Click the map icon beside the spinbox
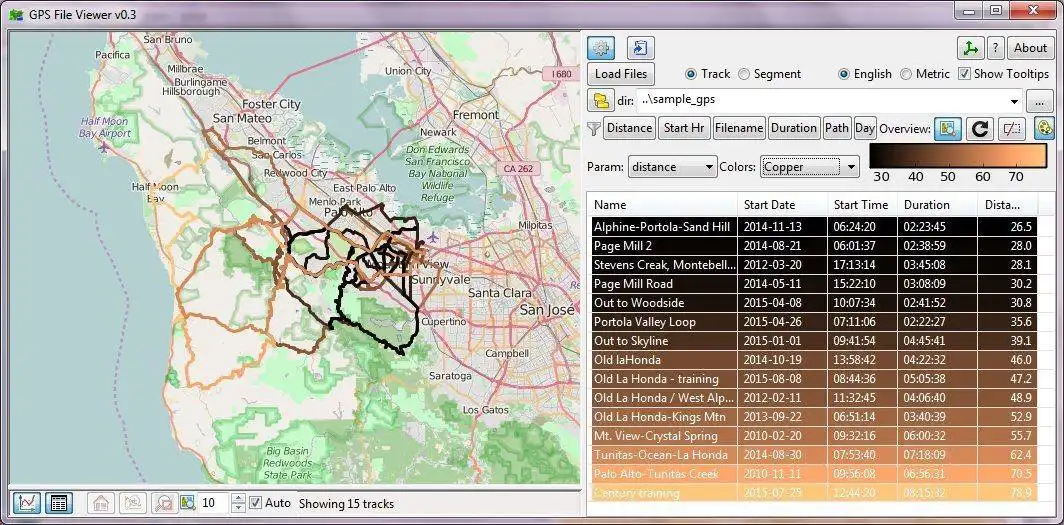The width and height of the screenshot is (1064, 525). (188, 503)
